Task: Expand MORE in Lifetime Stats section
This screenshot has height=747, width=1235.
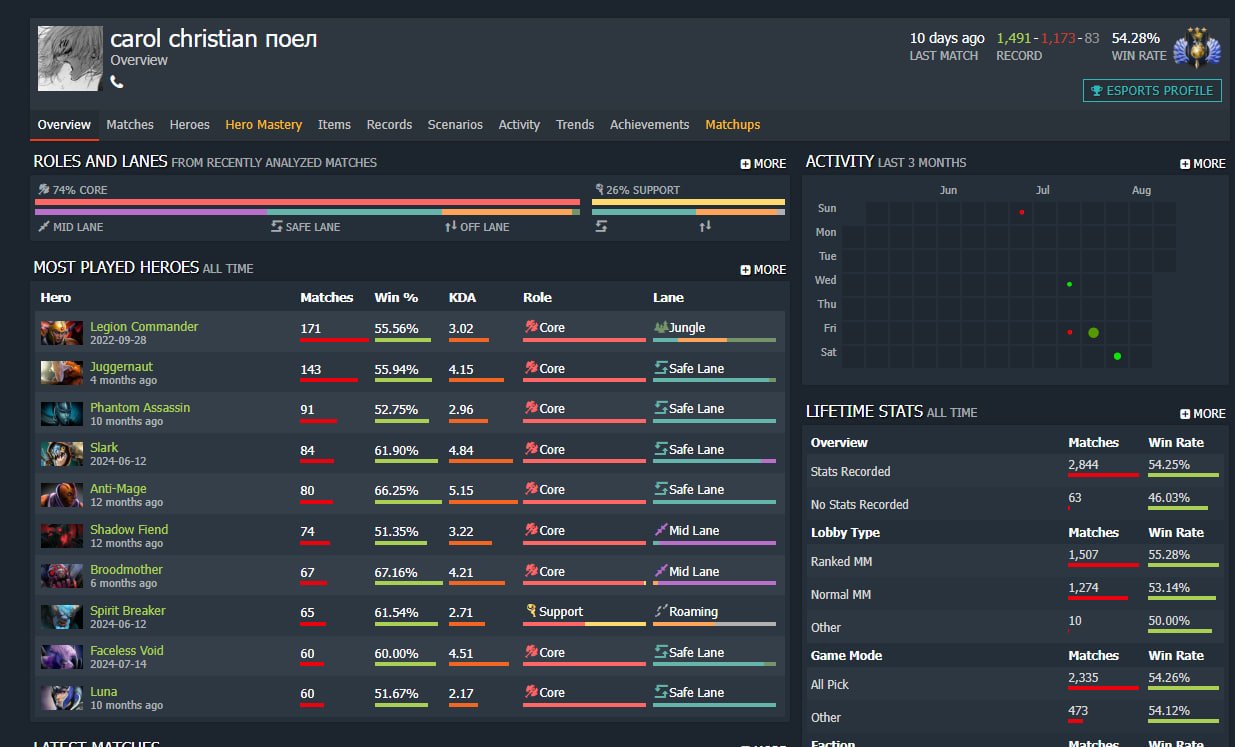Action: (x=1202, y=413)
